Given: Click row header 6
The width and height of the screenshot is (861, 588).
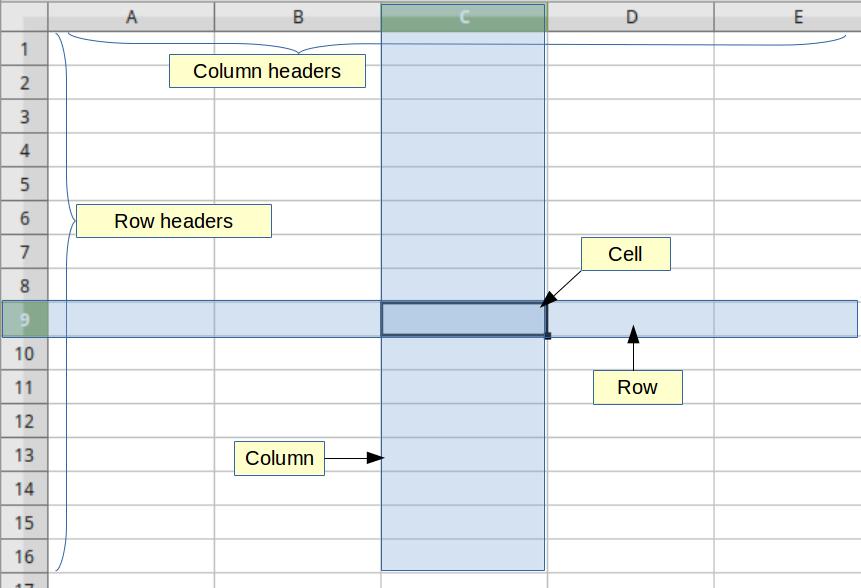Looking at the screenshot, I should 24,218.
